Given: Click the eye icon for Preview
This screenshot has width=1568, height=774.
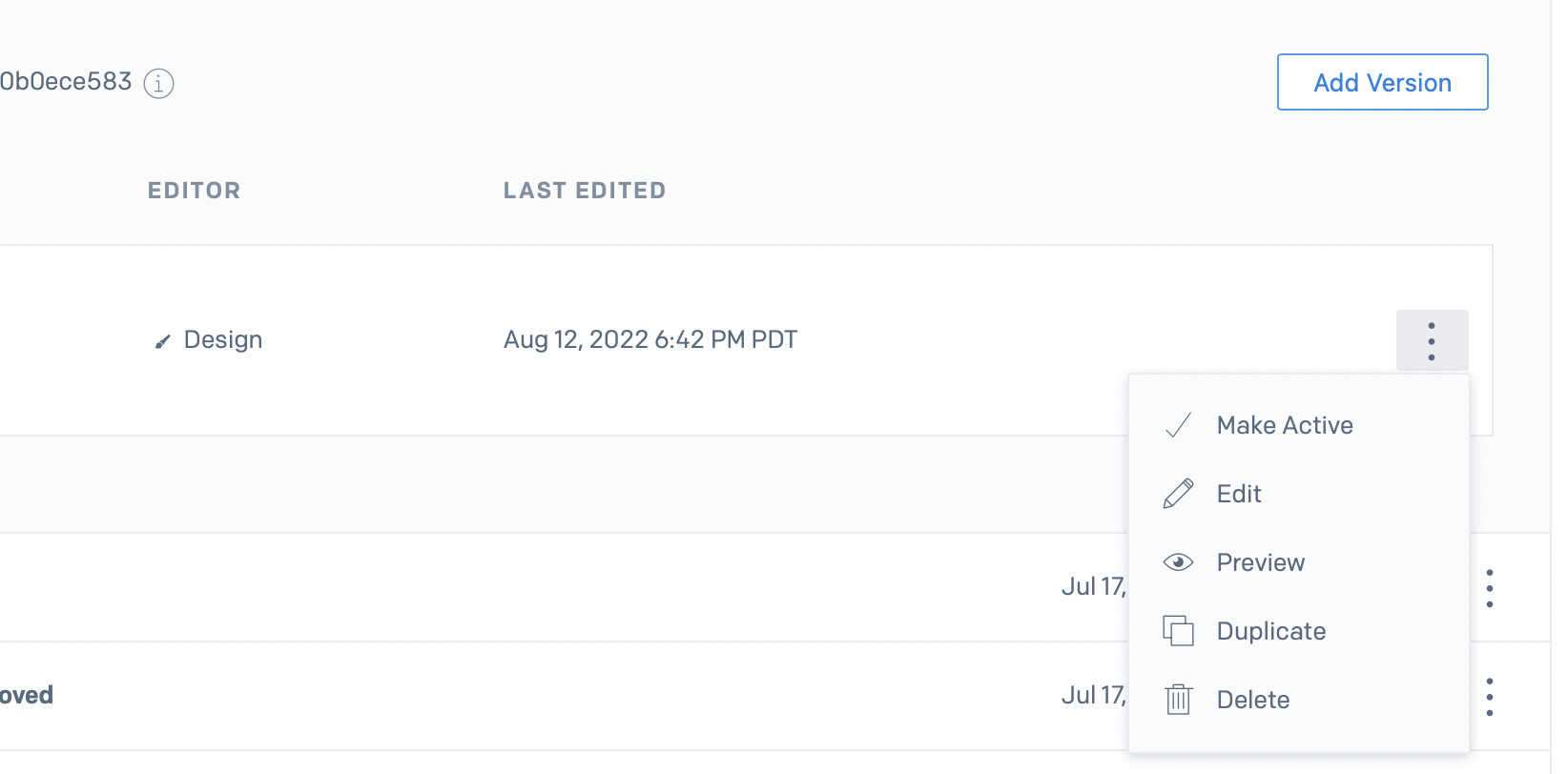Looking at the screenshot, I should click(1179, 562).
